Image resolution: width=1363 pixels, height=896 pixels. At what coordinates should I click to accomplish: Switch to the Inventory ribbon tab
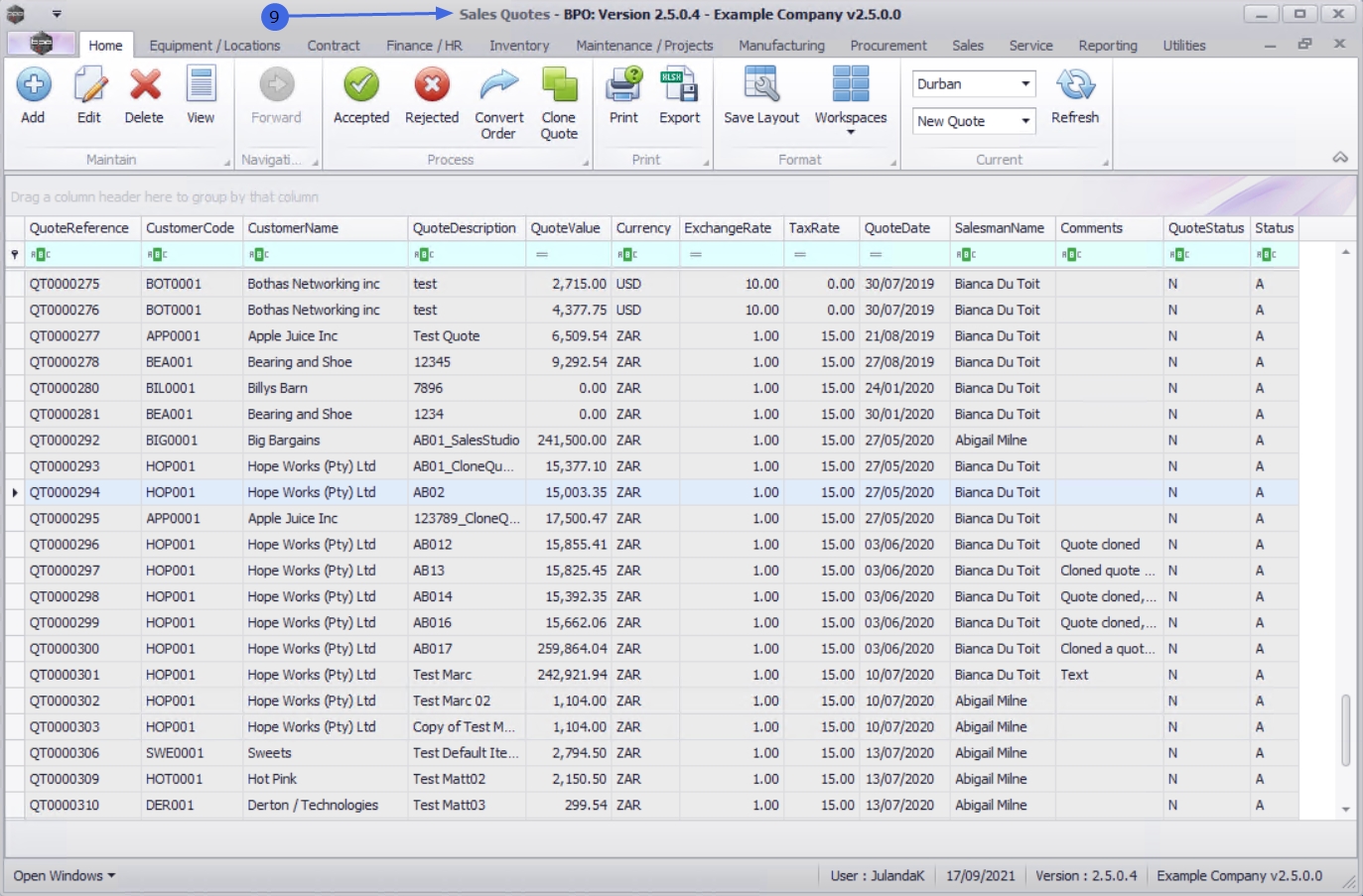pyautogui.click(x=518, y=46)
